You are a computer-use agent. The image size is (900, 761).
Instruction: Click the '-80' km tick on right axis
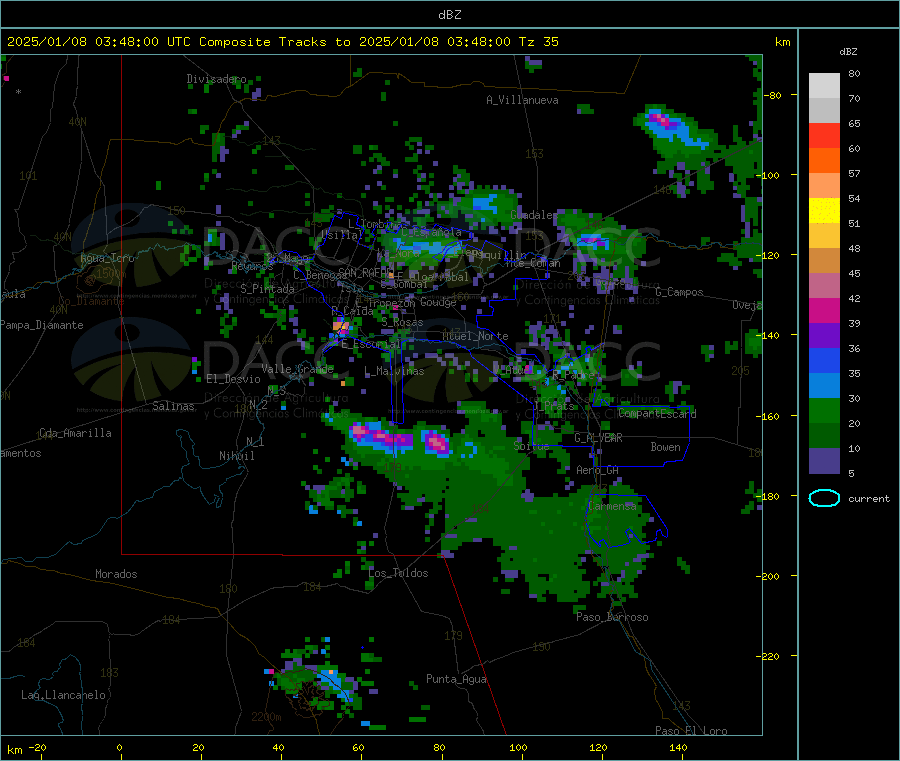tap(773, 95)
